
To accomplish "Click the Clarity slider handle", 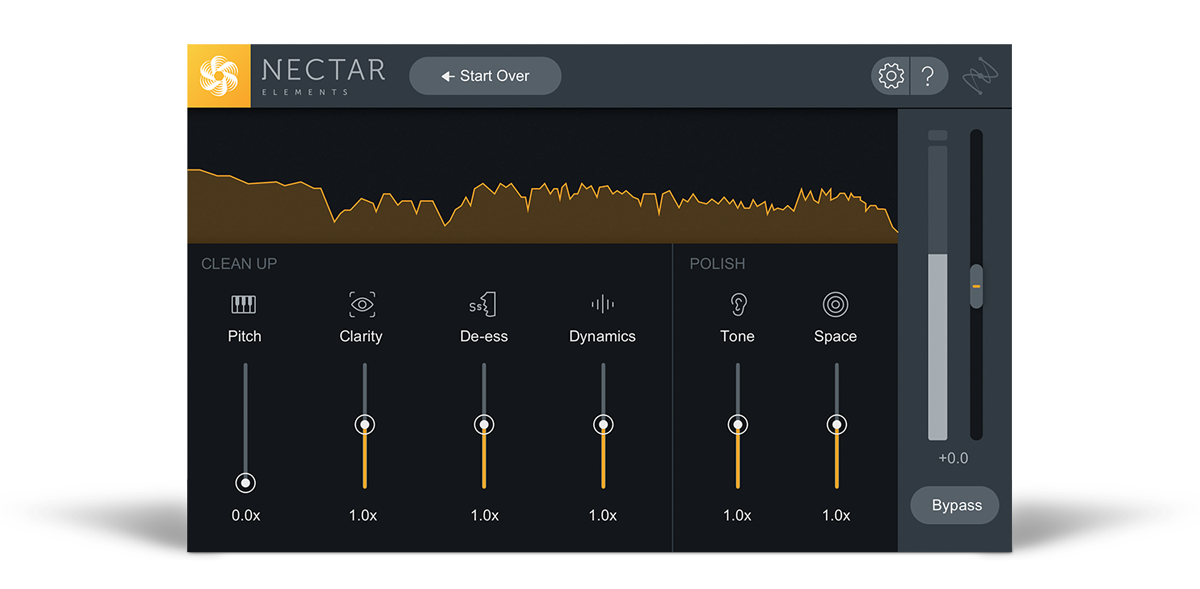I will [x=365, y=425].
